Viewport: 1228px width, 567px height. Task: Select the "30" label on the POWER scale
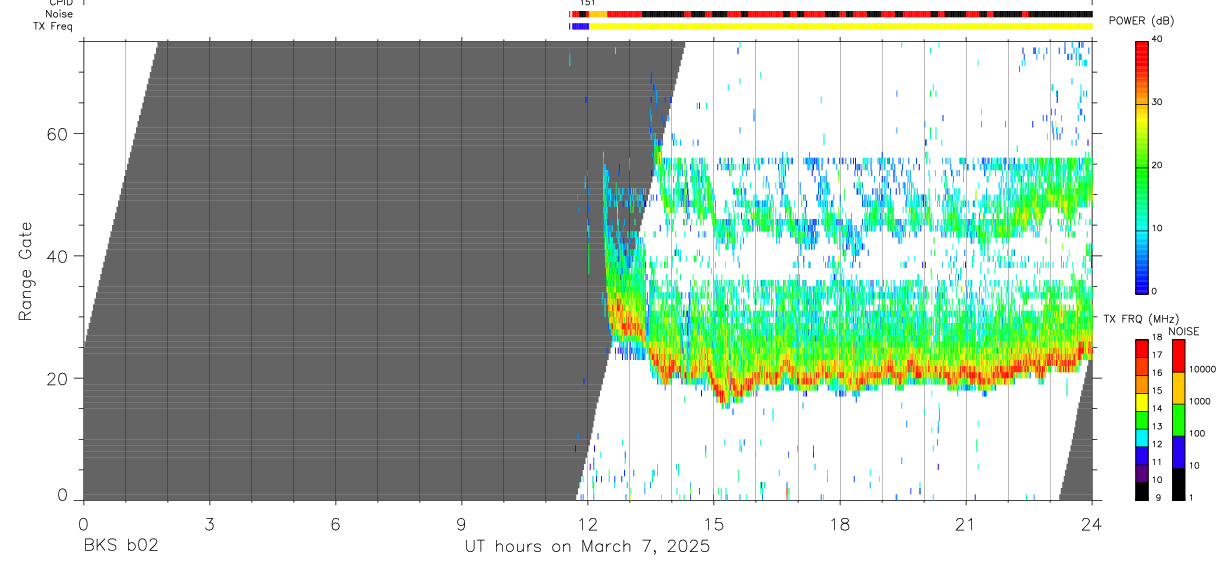1158,102
